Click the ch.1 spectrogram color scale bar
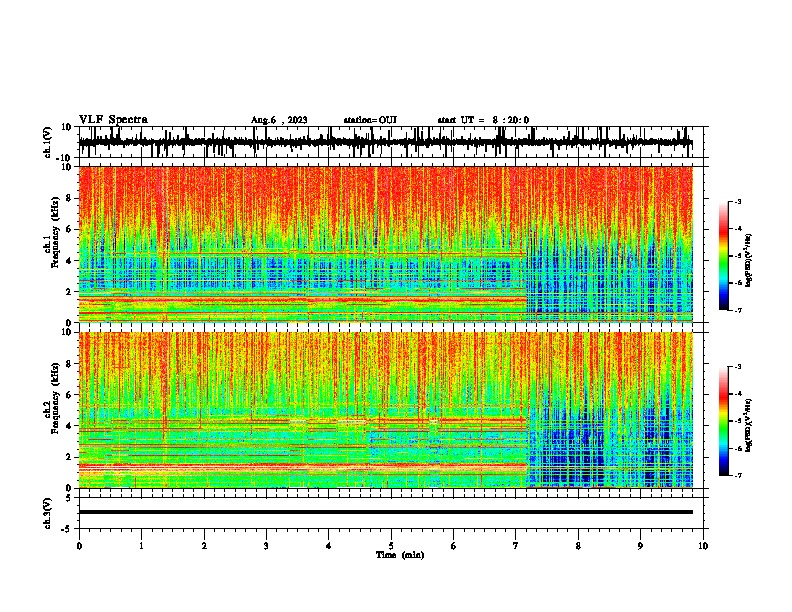 coord(724,256)
